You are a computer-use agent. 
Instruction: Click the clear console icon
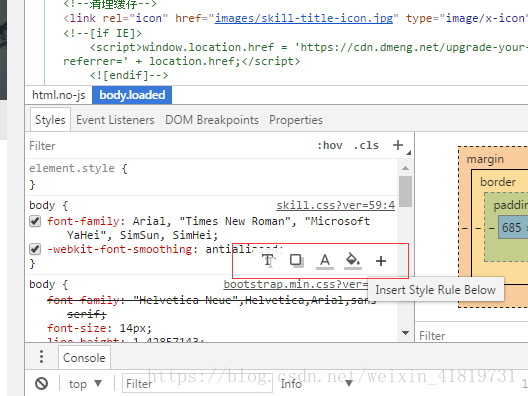[x=42, y=384]
